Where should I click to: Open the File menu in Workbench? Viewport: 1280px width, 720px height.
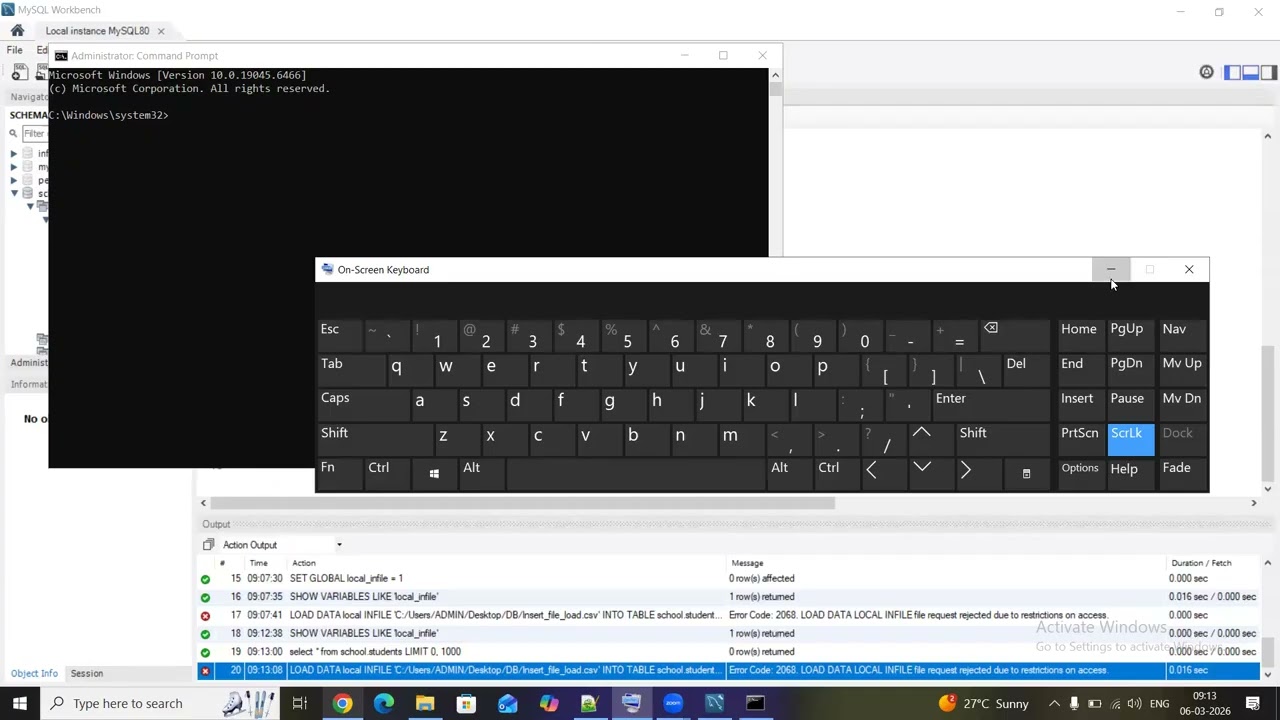coord(15,50)
